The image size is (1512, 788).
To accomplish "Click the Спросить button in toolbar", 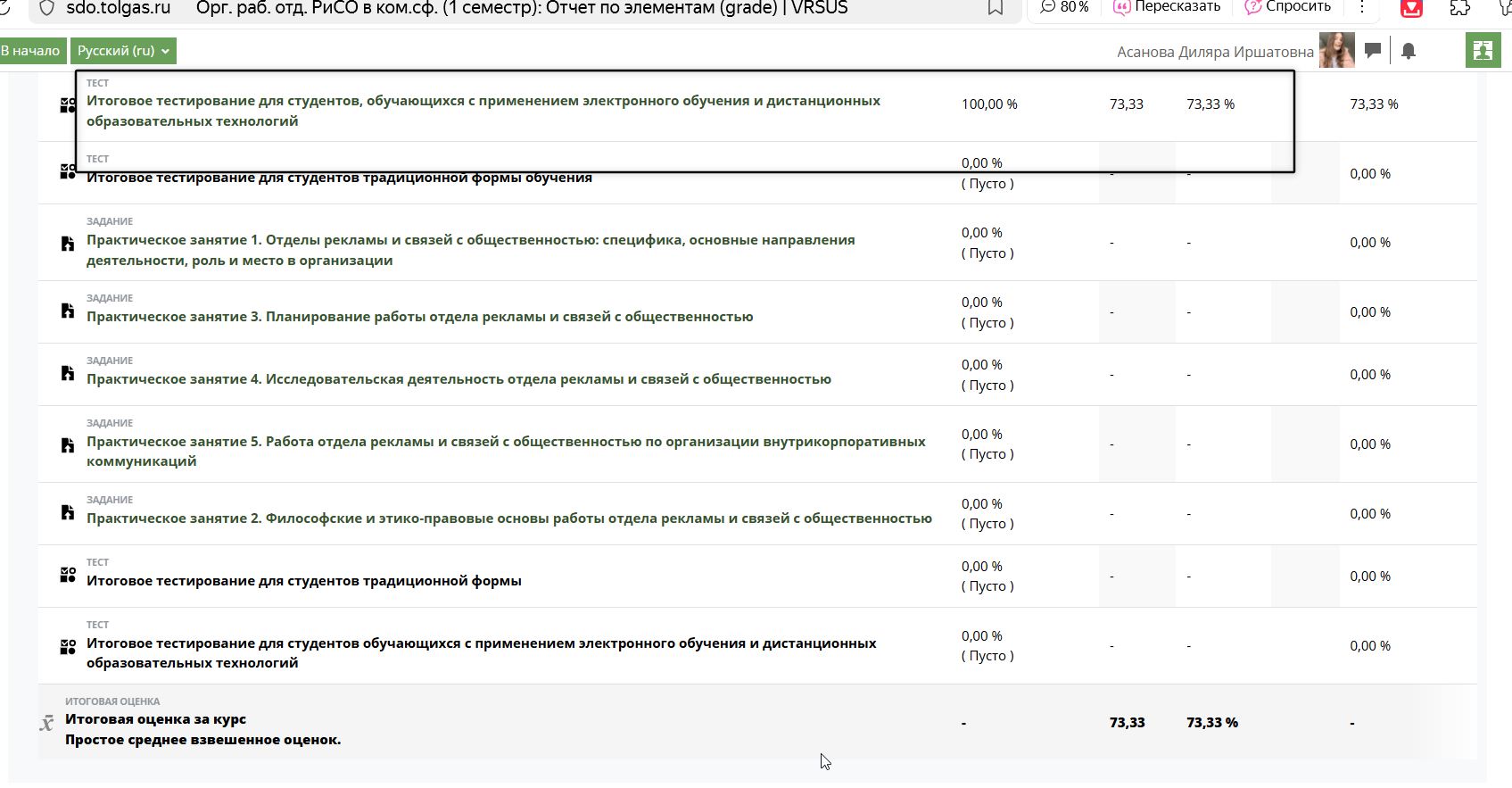I will point(1288,7).
